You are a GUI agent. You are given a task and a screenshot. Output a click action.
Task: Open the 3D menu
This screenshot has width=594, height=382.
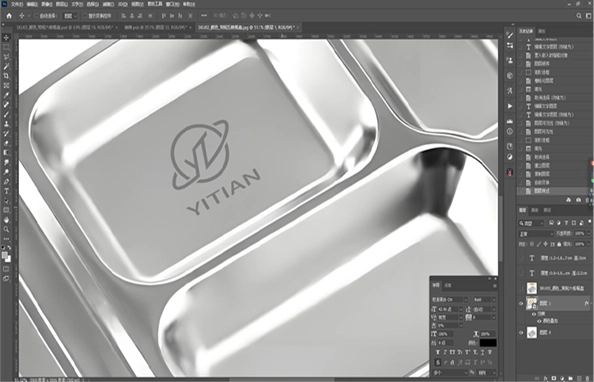click(122, 4)
